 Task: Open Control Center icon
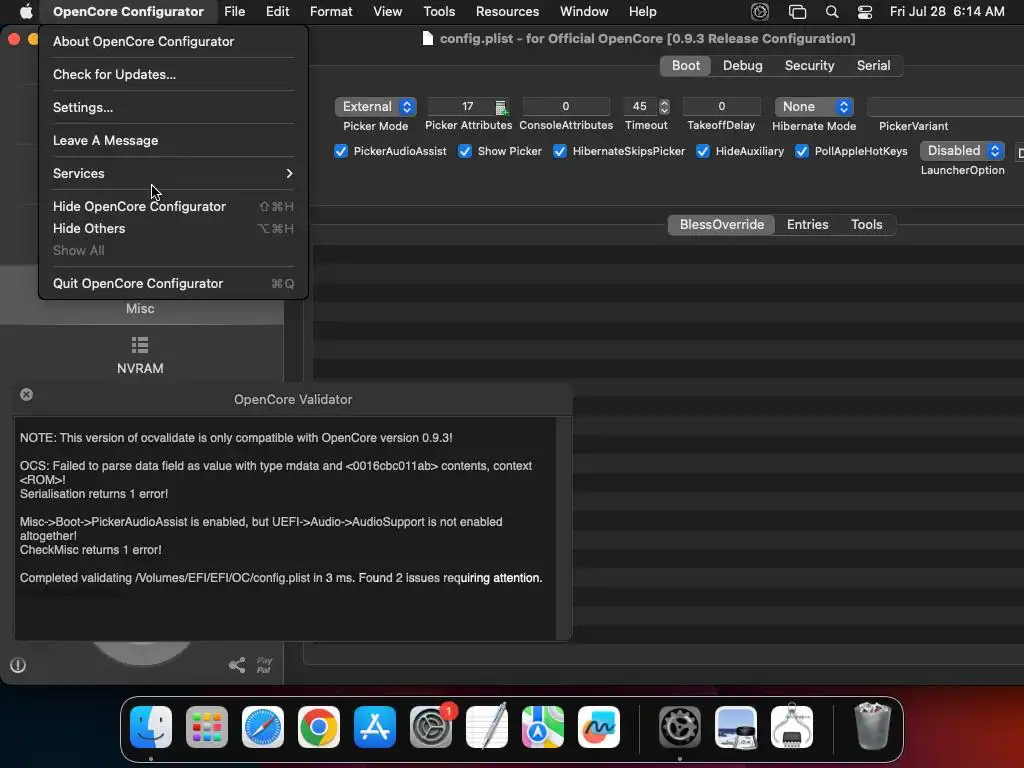865,11
